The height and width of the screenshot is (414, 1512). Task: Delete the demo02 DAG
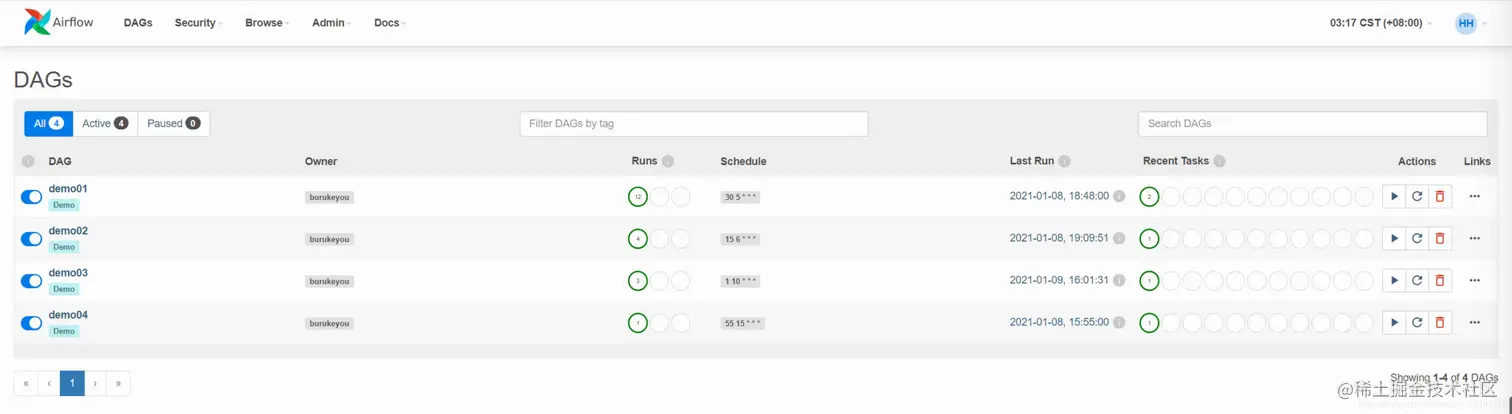click(x=1440, y=238)
